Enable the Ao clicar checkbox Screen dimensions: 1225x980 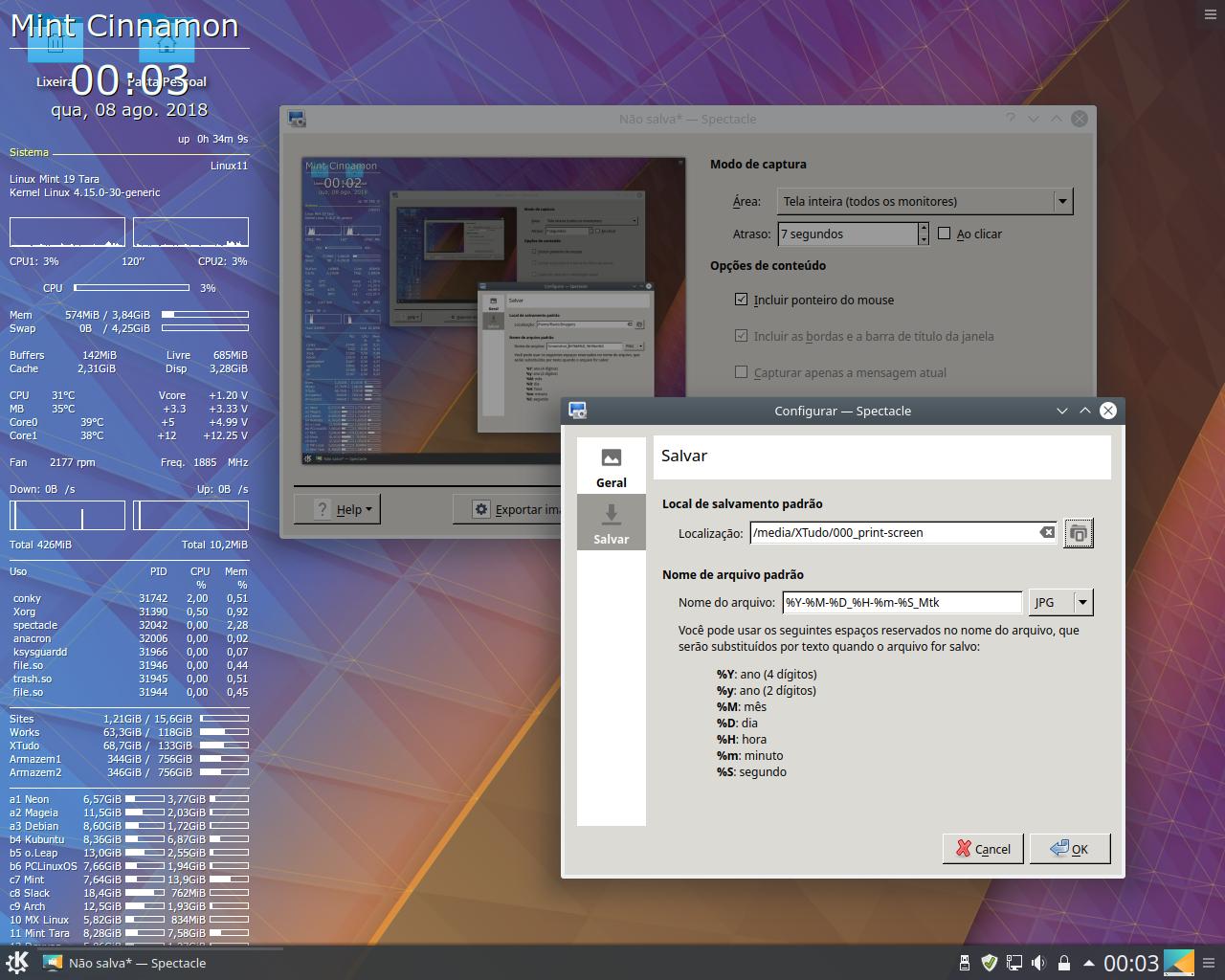(945, 233)
